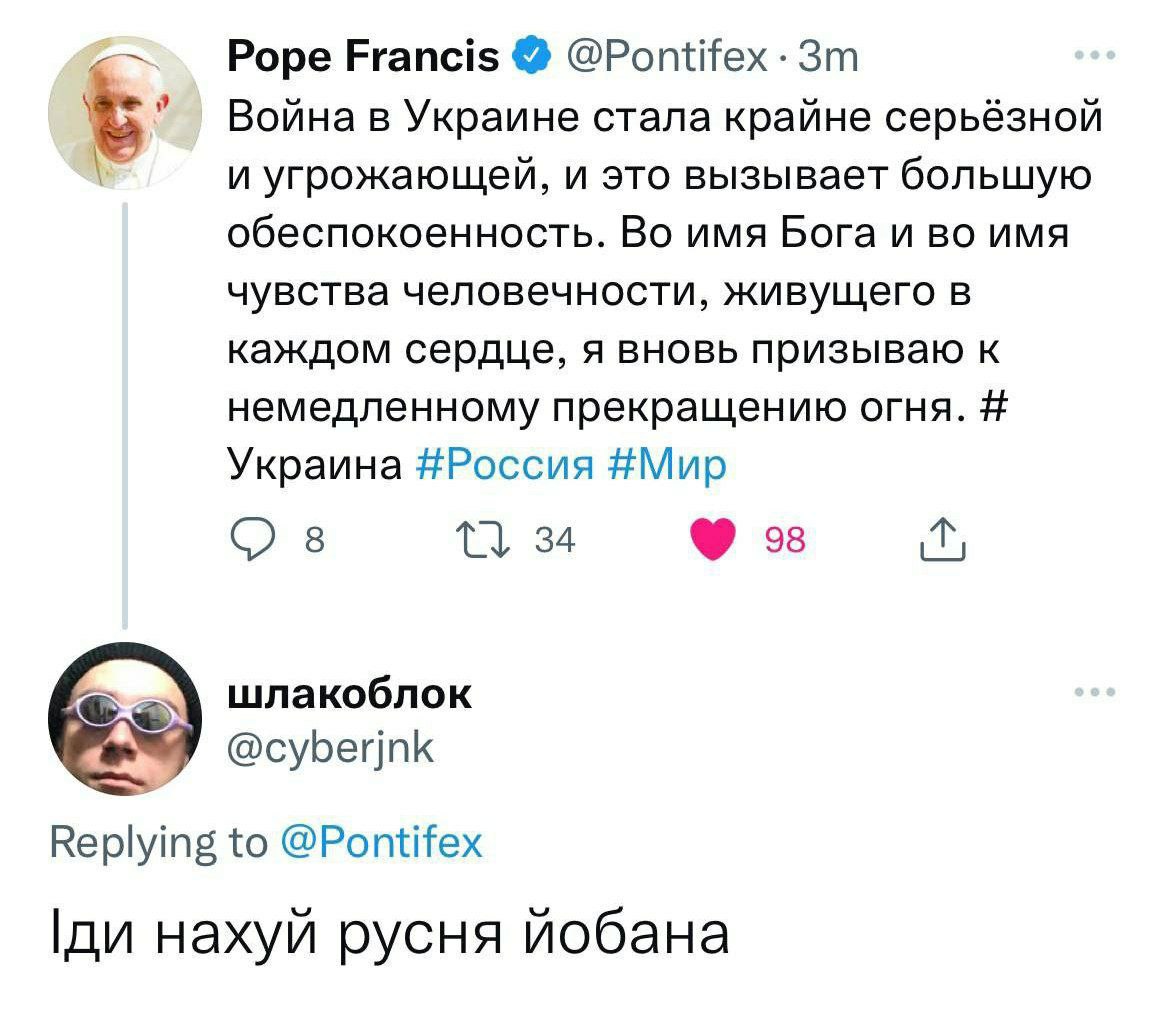Unlike the tweet via pink heart icon
Screen dimensions: 1170x1027
713,540
